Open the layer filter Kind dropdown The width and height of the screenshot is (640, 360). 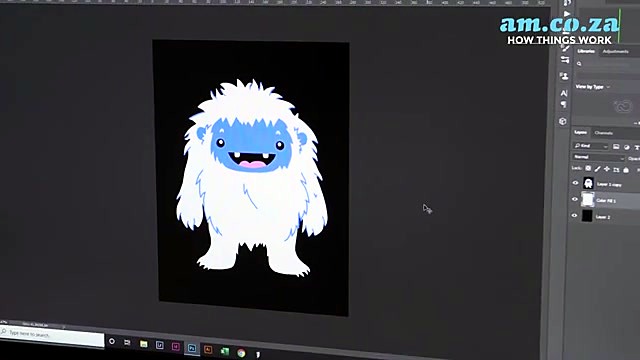(x=591, y=146)
